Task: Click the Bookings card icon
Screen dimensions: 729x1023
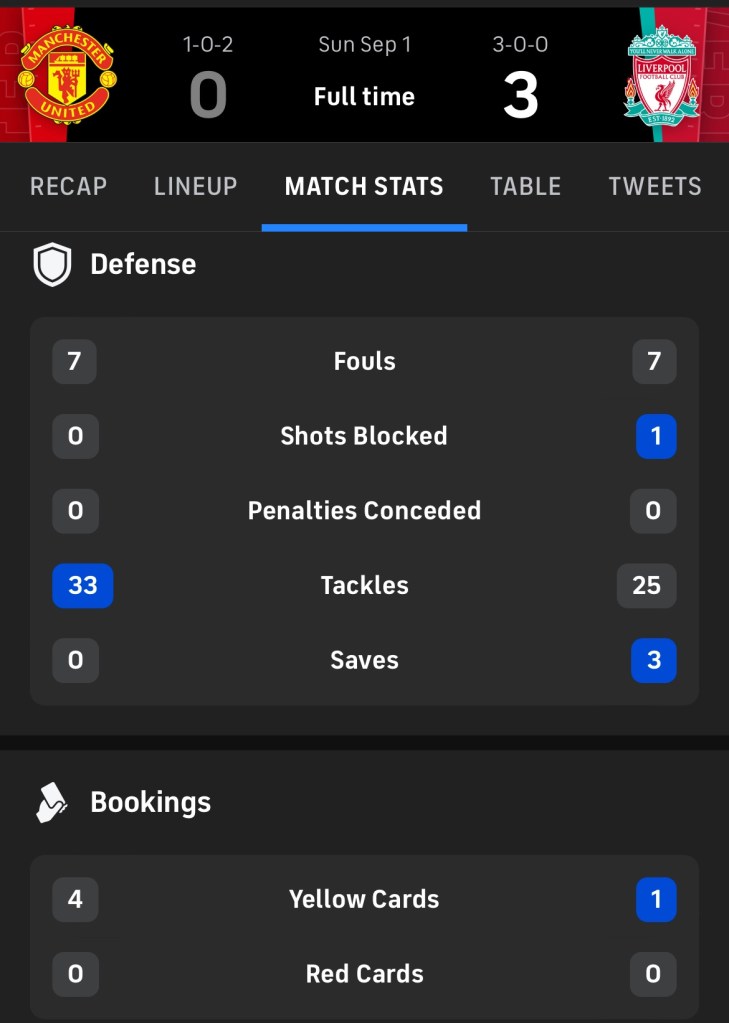Action: pos(52,802)
